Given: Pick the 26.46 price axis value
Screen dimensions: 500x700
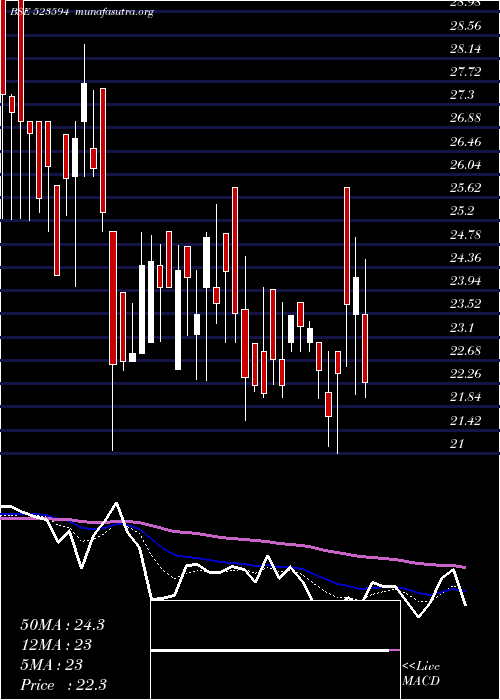Looking at the screenshot, I should pos(466,142).
